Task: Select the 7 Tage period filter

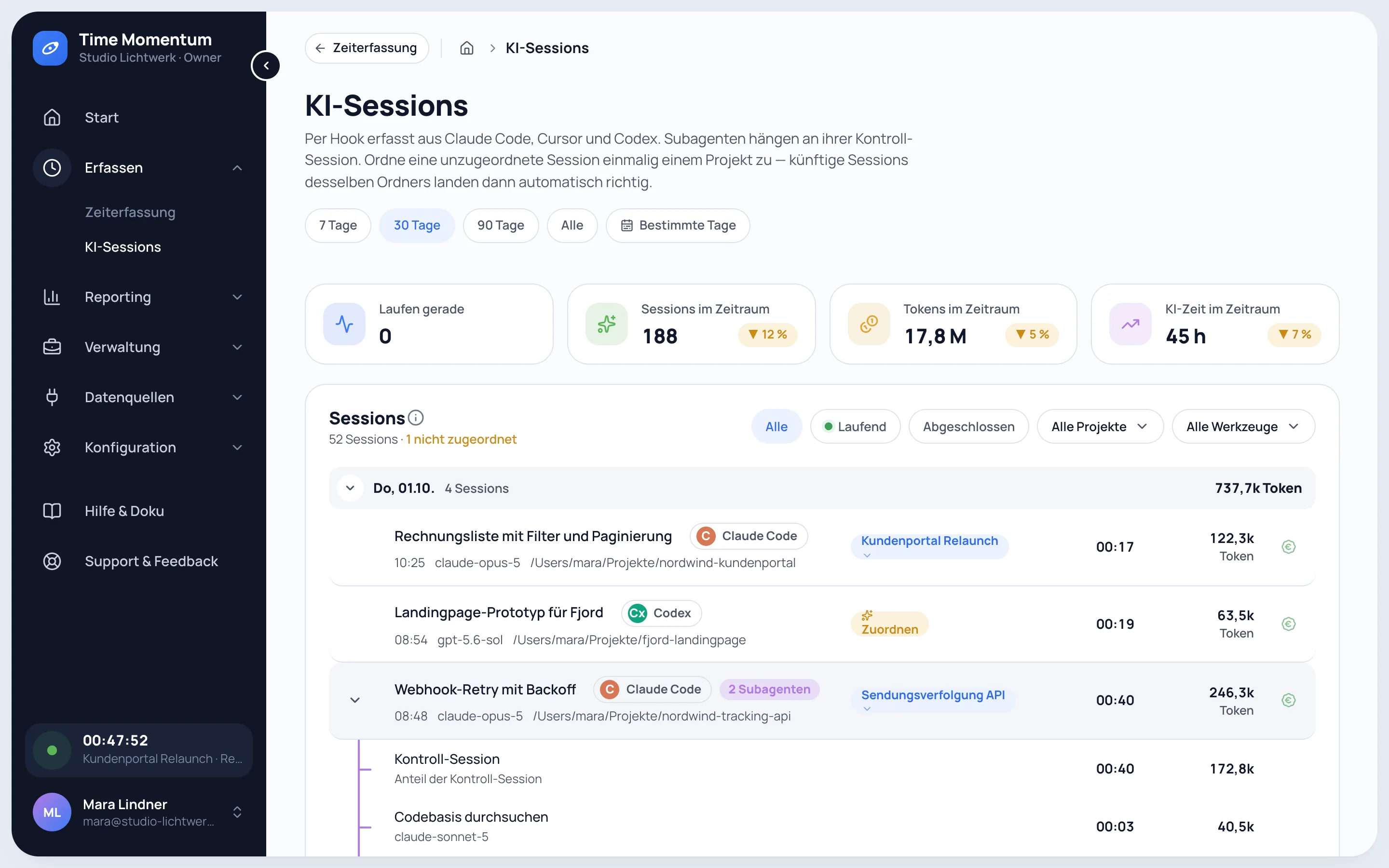Action: [x=338, y=226]
